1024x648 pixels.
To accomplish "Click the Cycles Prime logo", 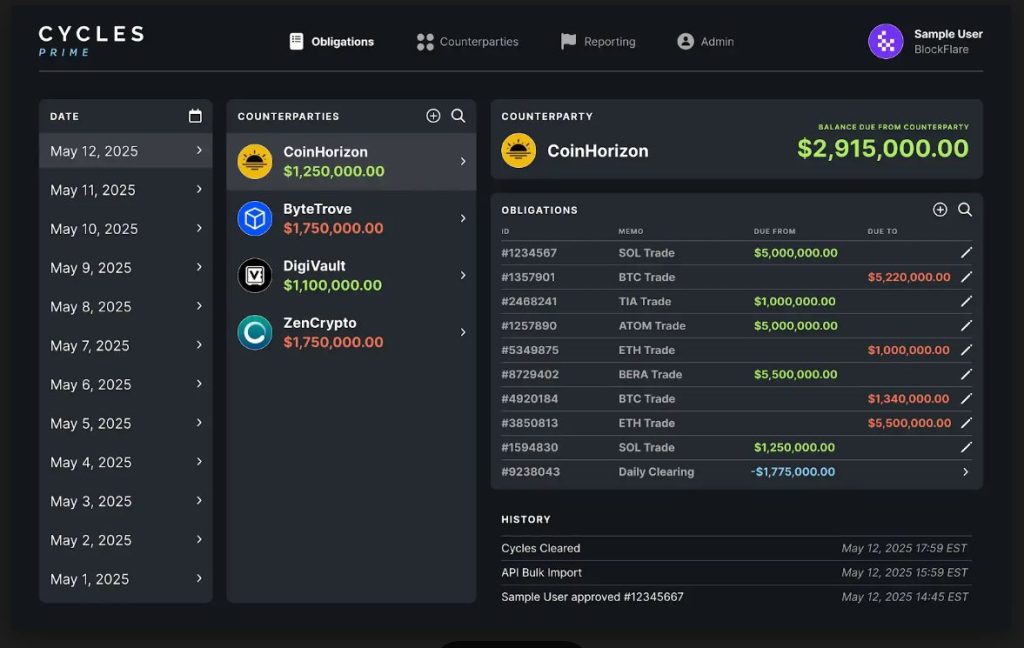I will pyautogui.click(x=91, y=40).
